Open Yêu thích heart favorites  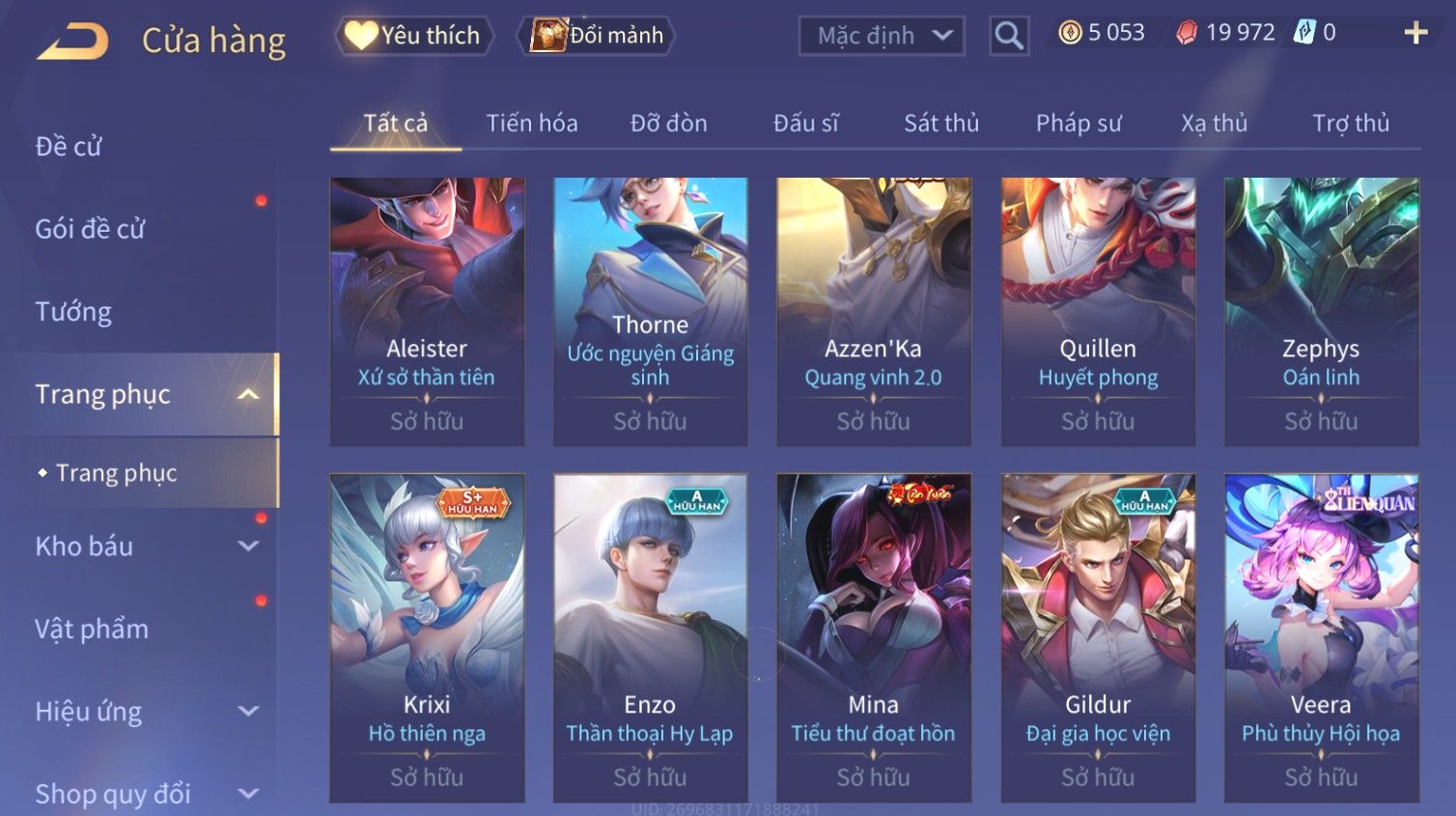(414, 36)
